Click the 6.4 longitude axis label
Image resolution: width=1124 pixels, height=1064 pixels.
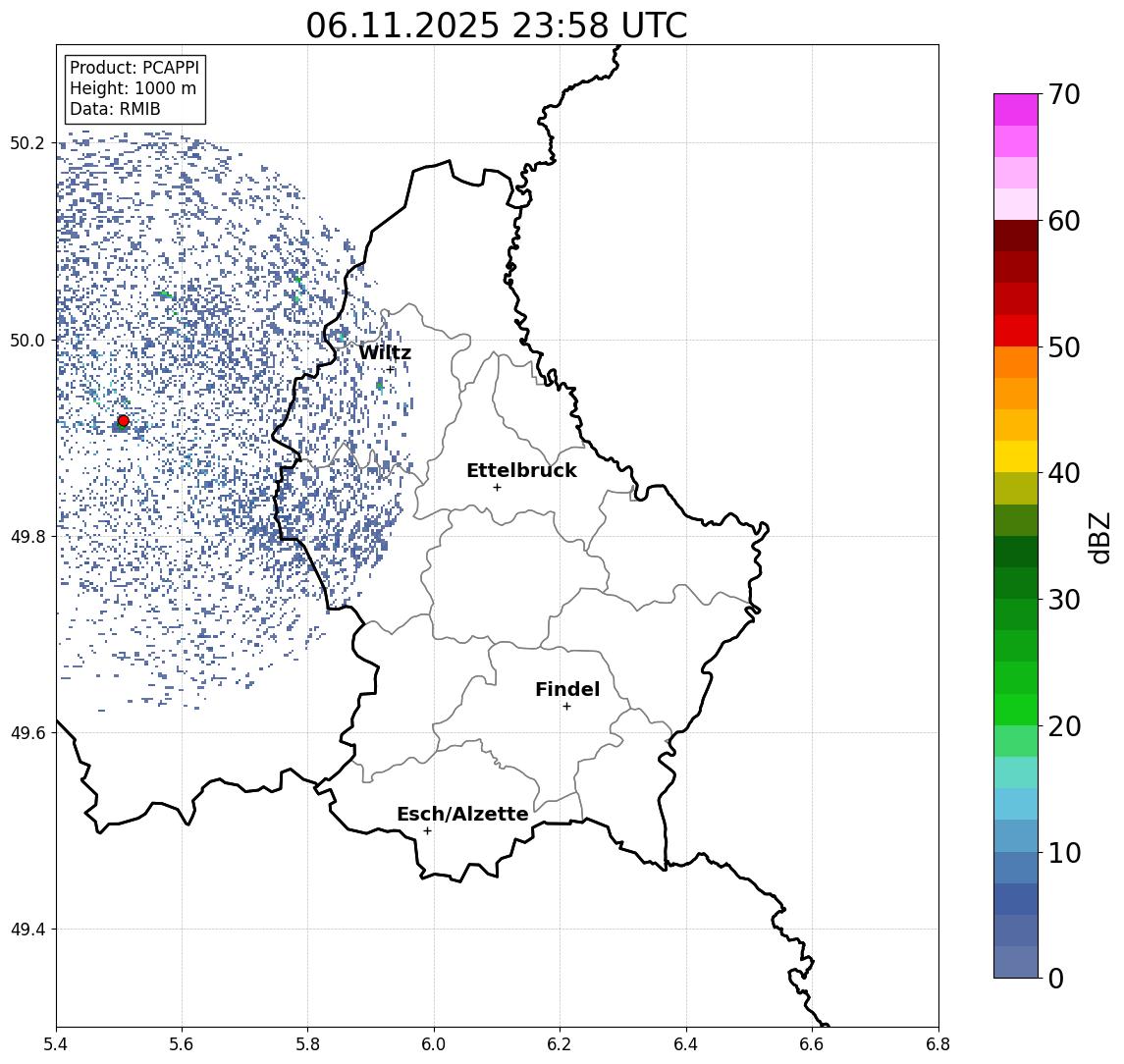pyautogui.click(x=686, y=1044)
